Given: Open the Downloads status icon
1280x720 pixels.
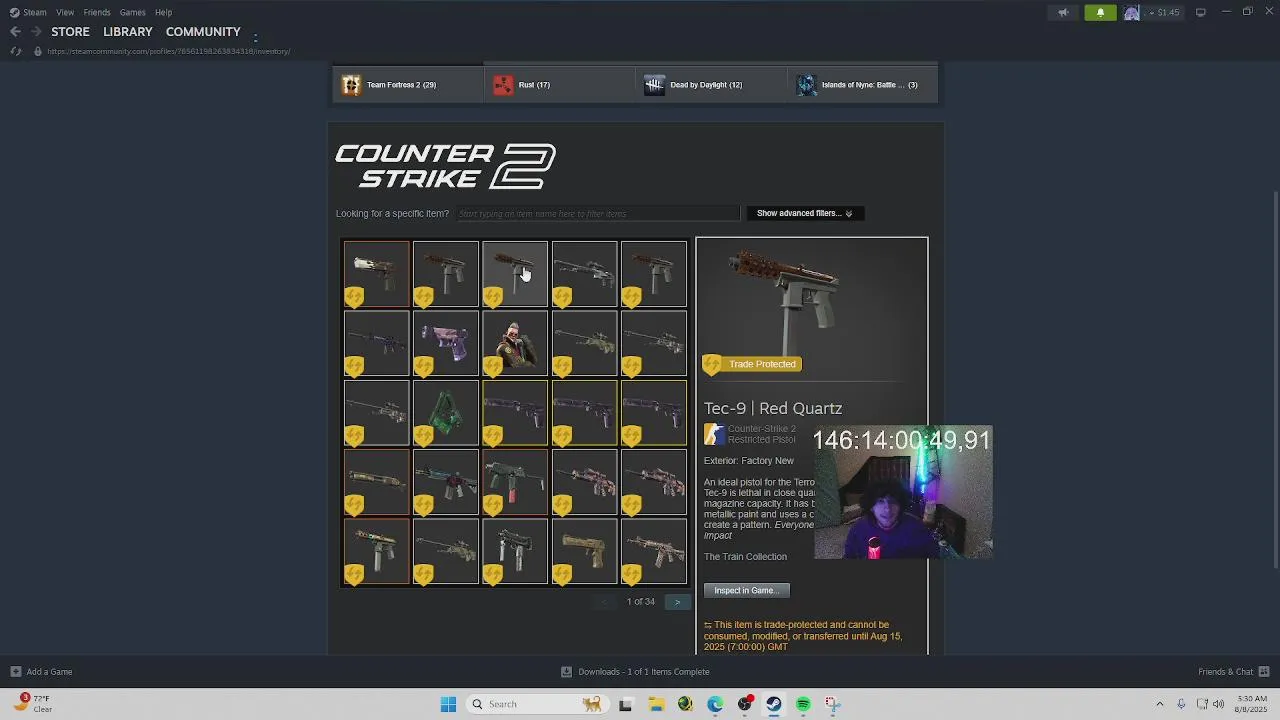Looking at the screenshot, I should click(566, 672).
